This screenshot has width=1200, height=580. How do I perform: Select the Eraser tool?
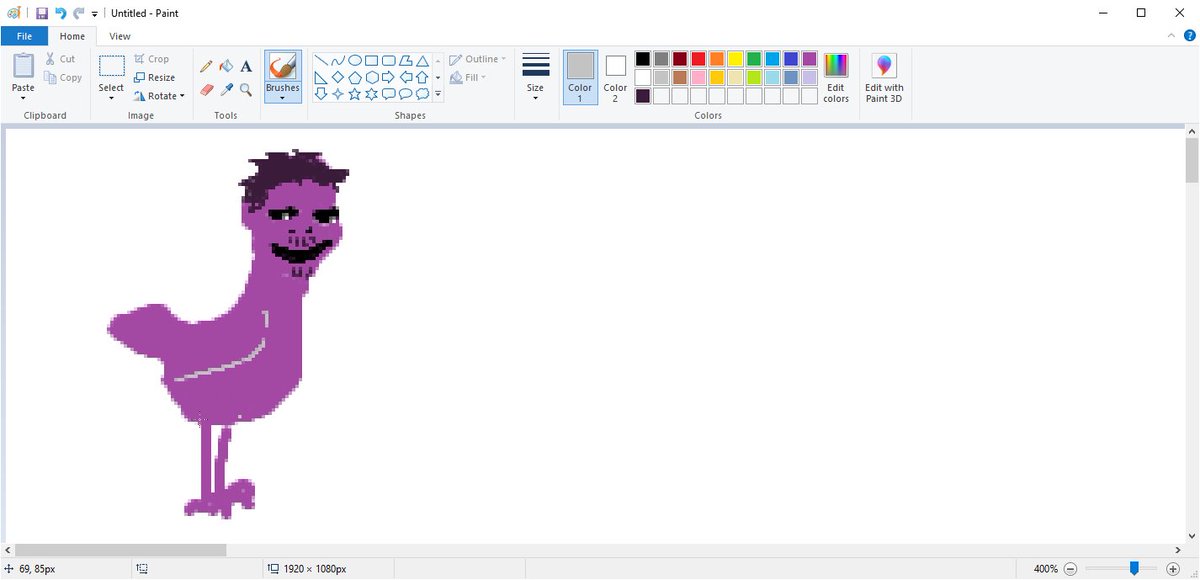click(x=207, y=89)
